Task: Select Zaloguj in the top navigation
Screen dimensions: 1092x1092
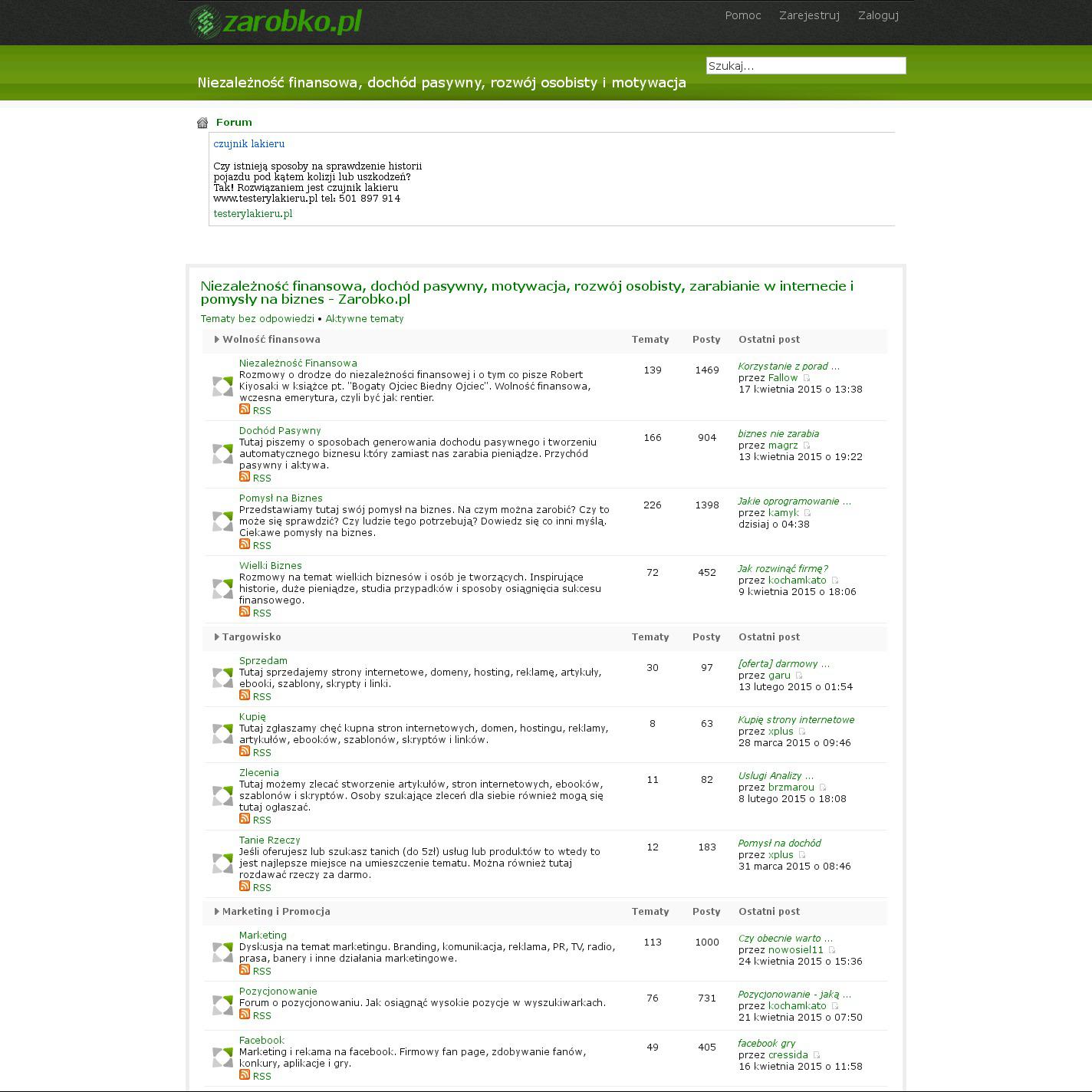Action: click(x=878, y=15)
